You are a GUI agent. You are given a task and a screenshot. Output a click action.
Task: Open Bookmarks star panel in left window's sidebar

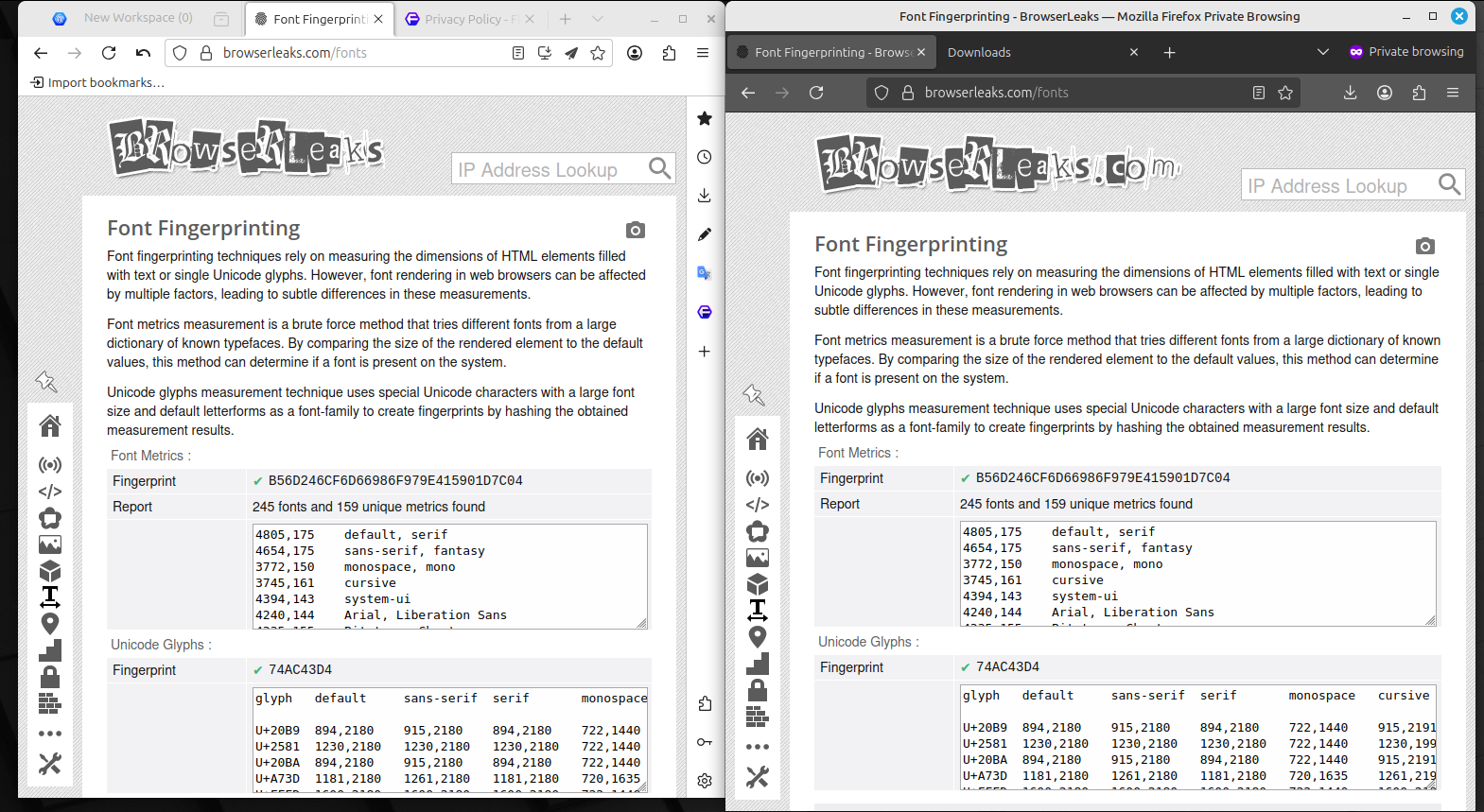(x=704, y=118)
